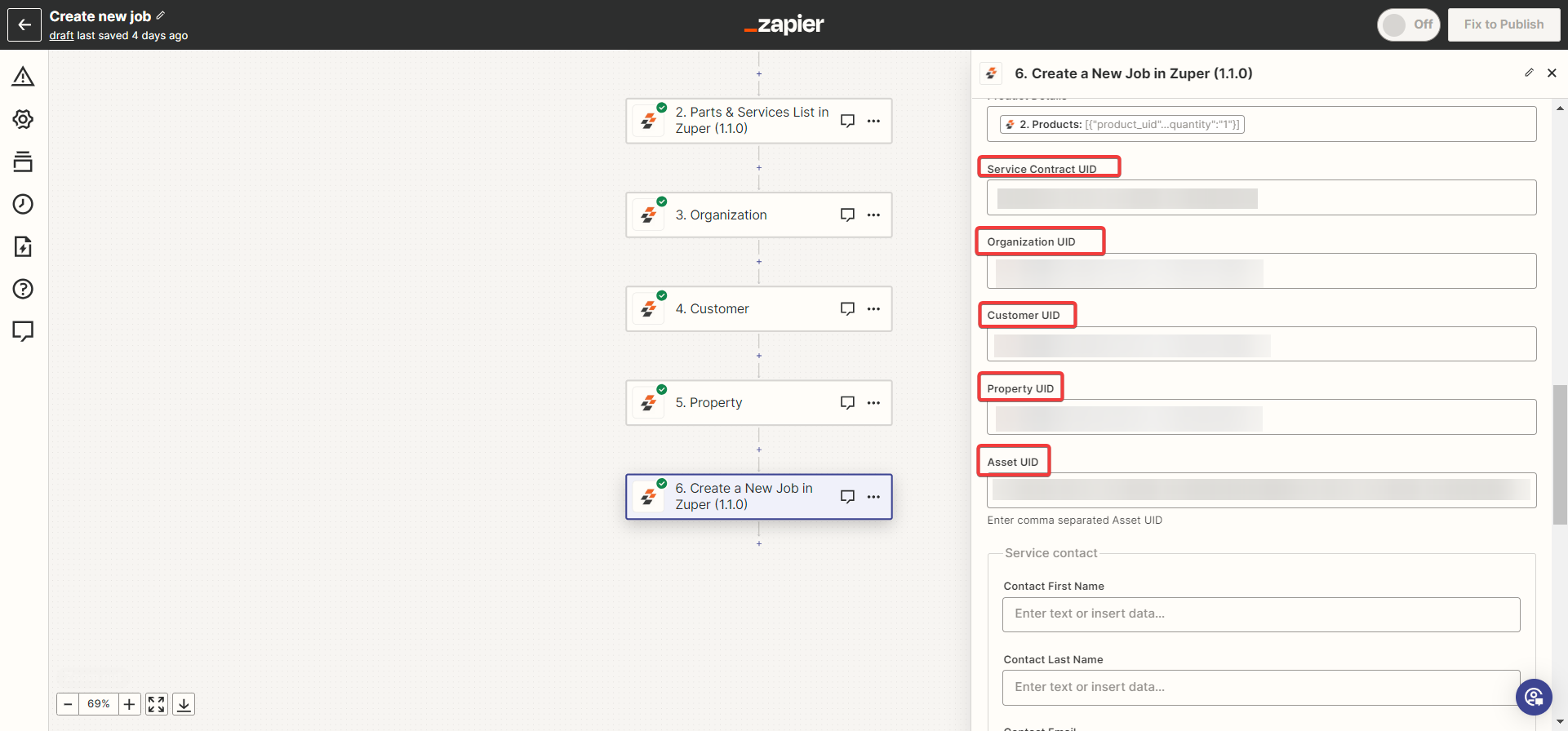
Task: Open the versions stack icon in sidebar
Action: point(23,162)
